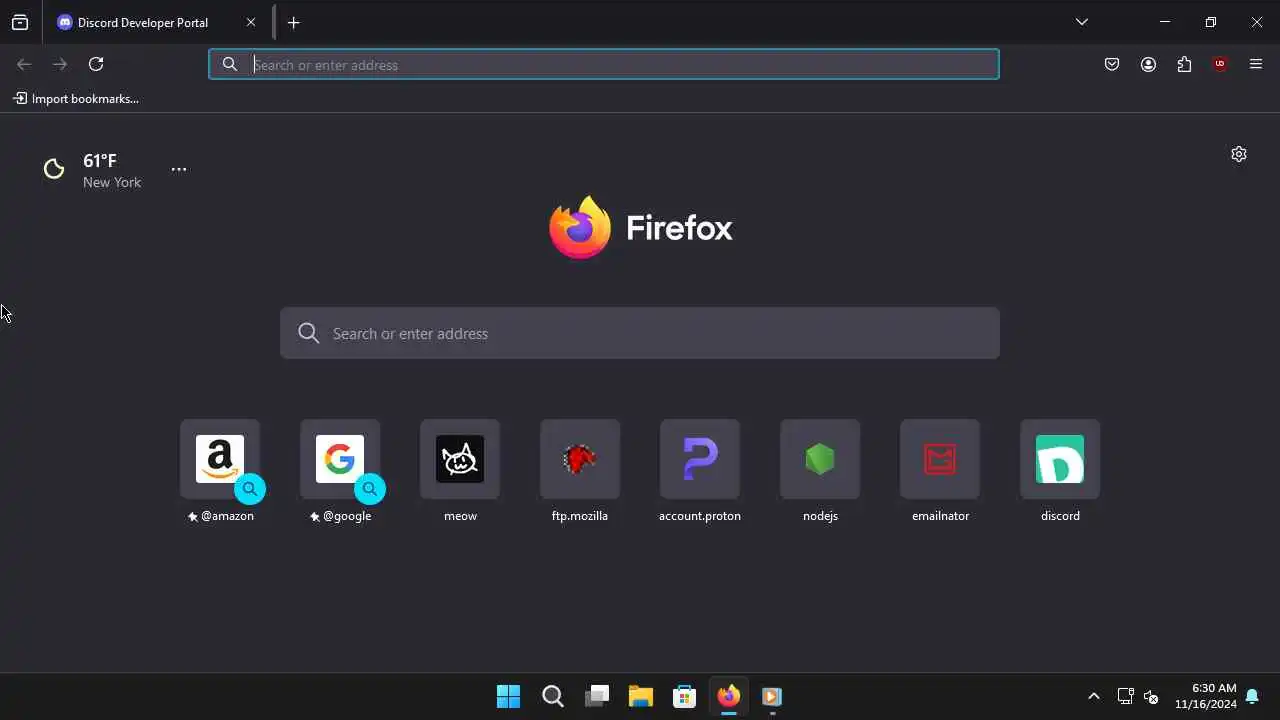Open the emailnator shortcut tile

click(x=940, y=471)
